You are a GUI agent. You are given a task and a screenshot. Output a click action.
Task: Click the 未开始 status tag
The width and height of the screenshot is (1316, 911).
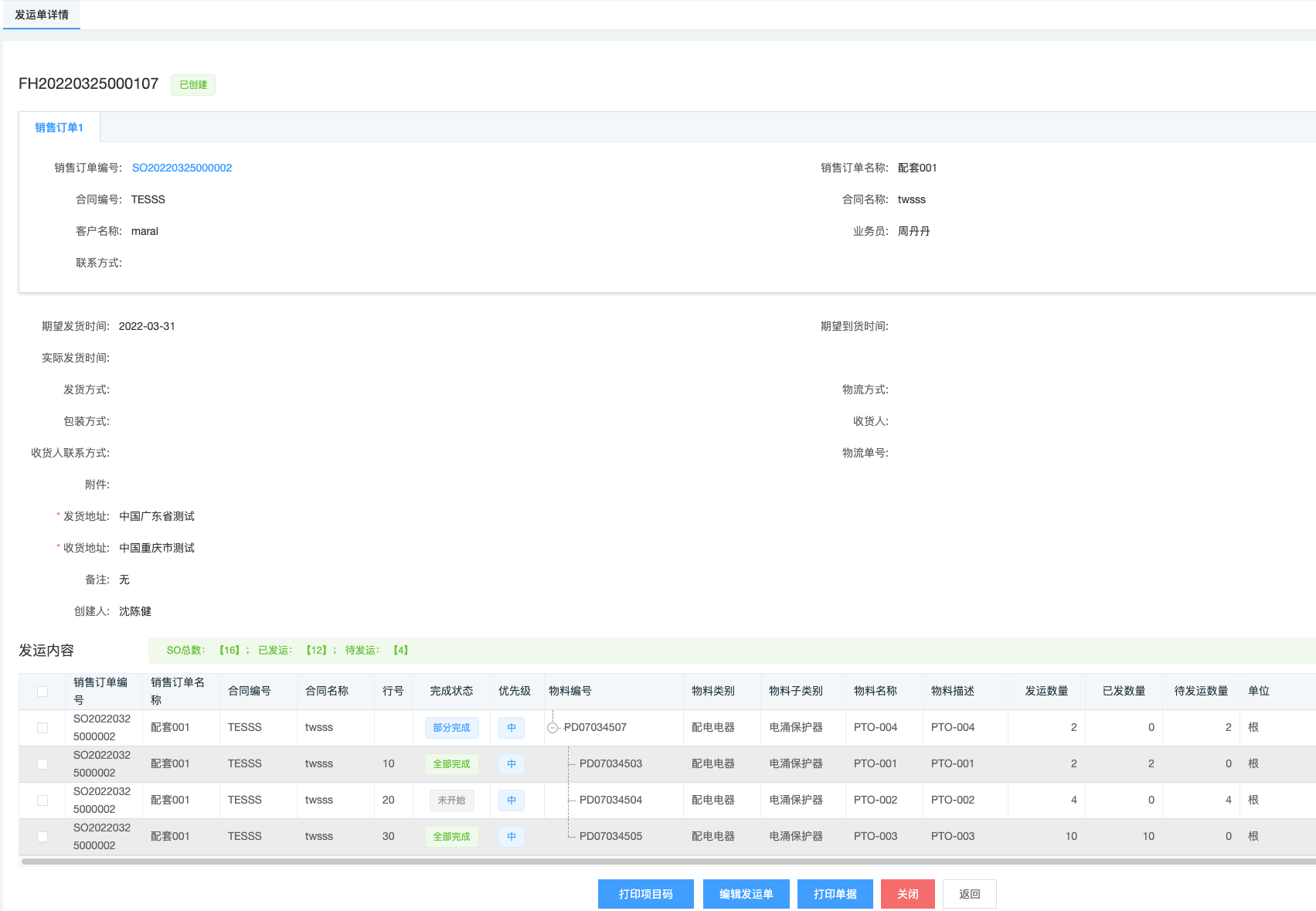pyautogui.click(x=451, y=801)
